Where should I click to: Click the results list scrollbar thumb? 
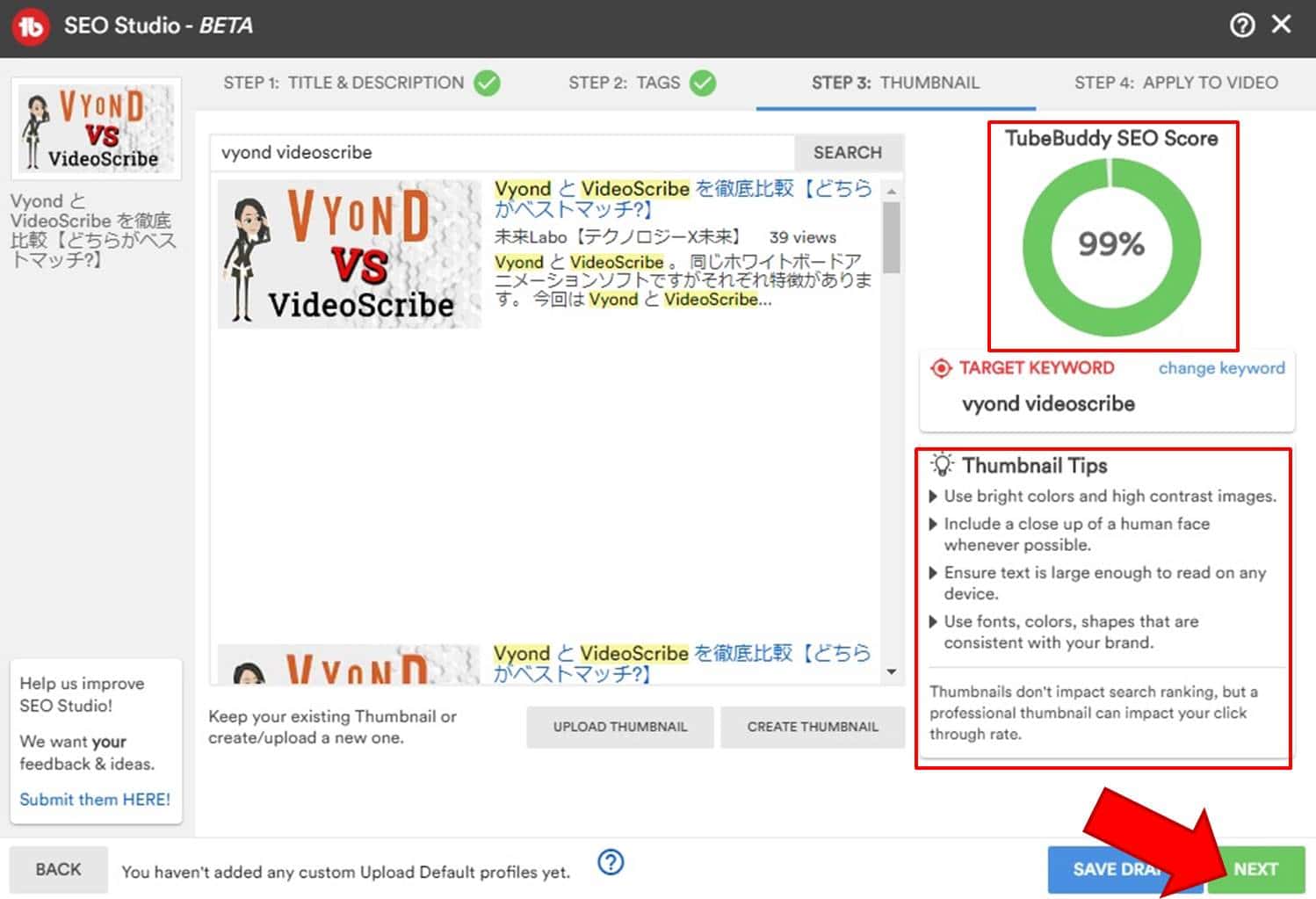(892, 237)
